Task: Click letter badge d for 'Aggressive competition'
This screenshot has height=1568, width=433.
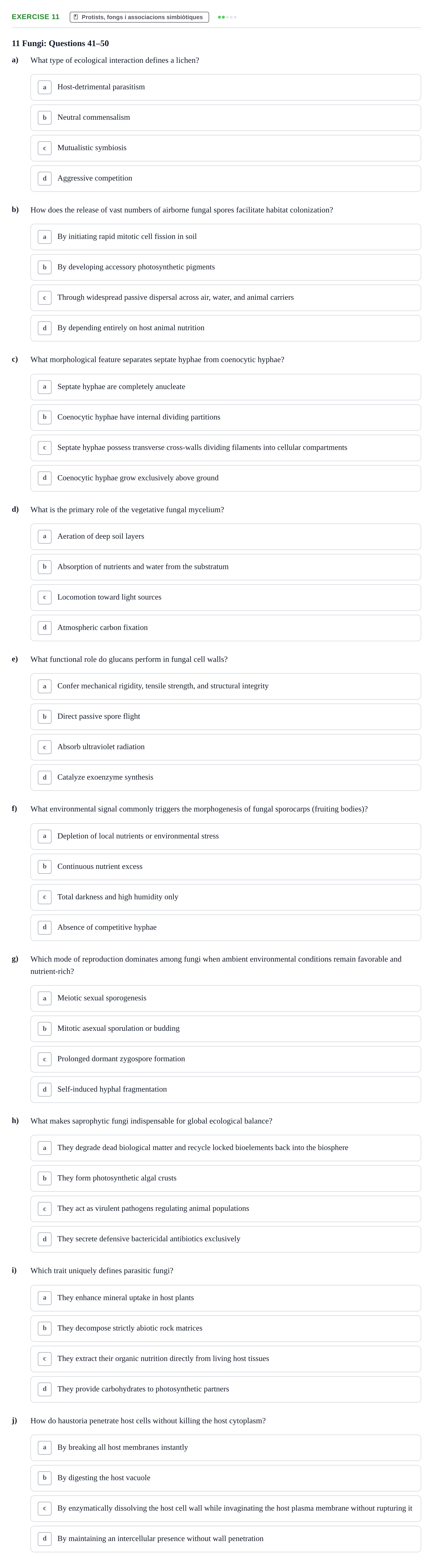Action: click(44, 178)
